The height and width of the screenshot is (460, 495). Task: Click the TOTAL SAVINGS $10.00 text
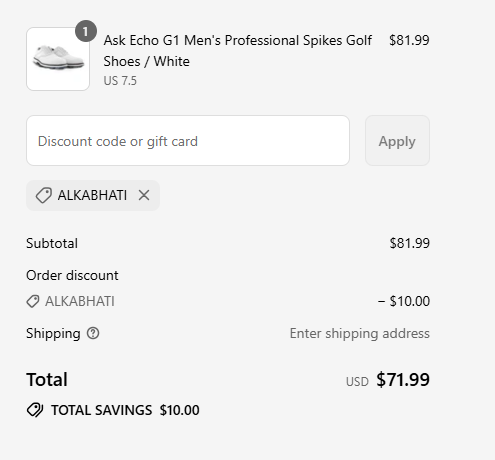(x=125, y=410)
